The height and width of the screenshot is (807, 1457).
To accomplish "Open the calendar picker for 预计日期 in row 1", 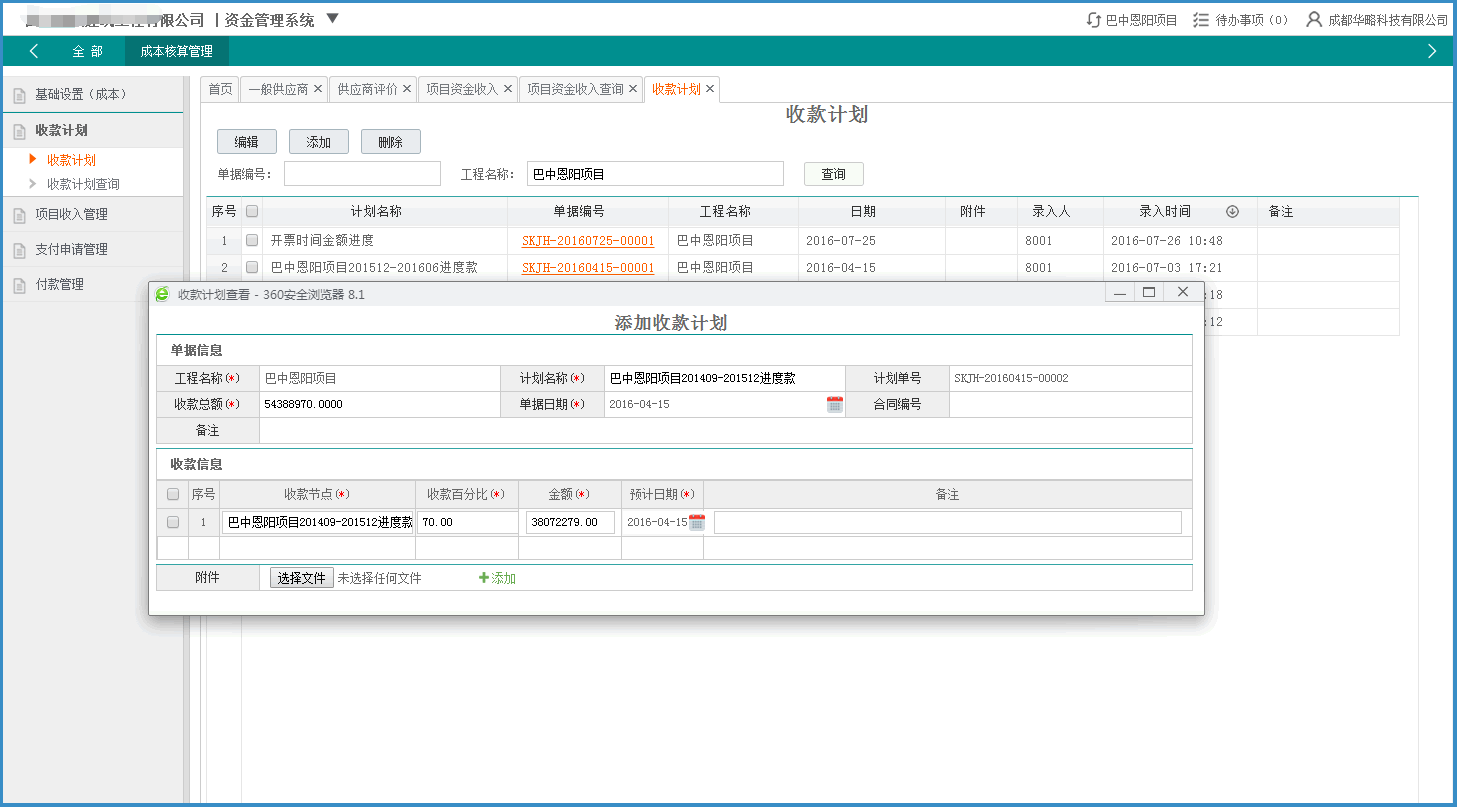I will tap(697, 522).
